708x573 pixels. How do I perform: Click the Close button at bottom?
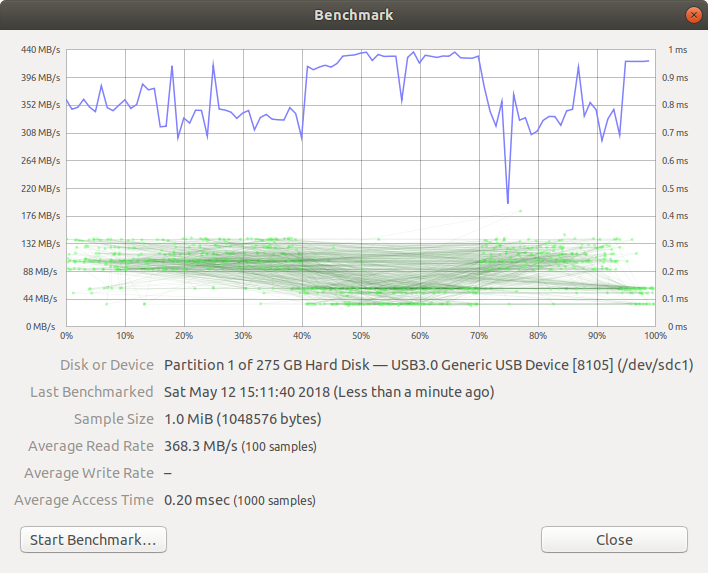[614, 540]
